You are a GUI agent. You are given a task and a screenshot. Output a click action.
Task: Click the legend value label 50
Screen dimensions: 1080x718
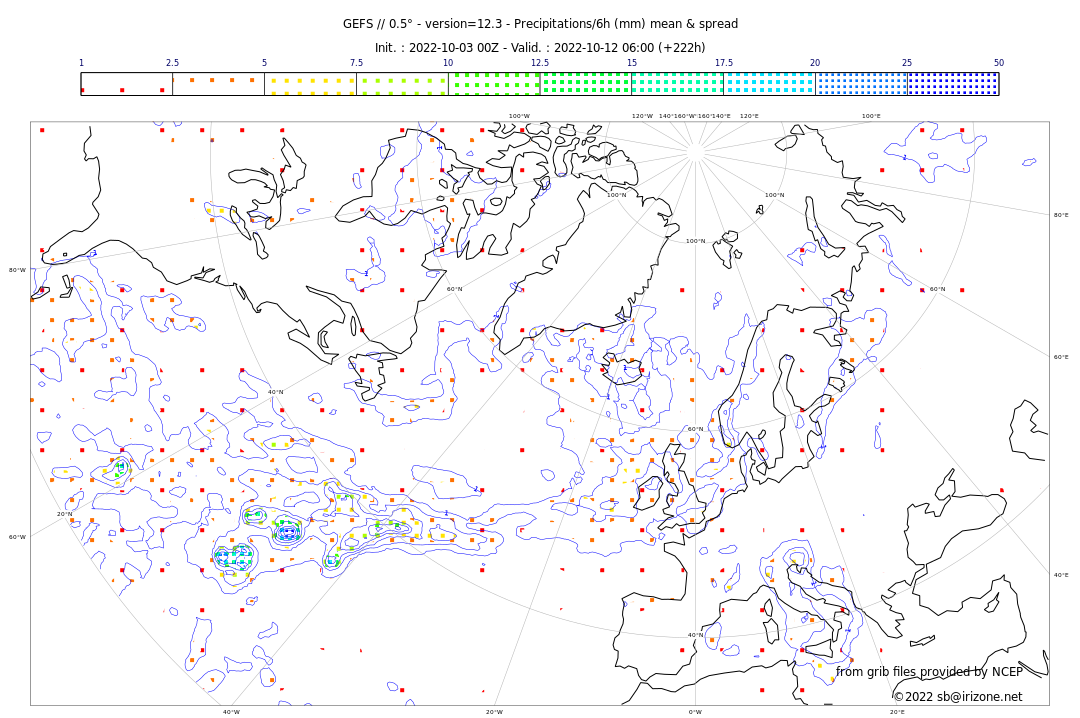(998, 63)
